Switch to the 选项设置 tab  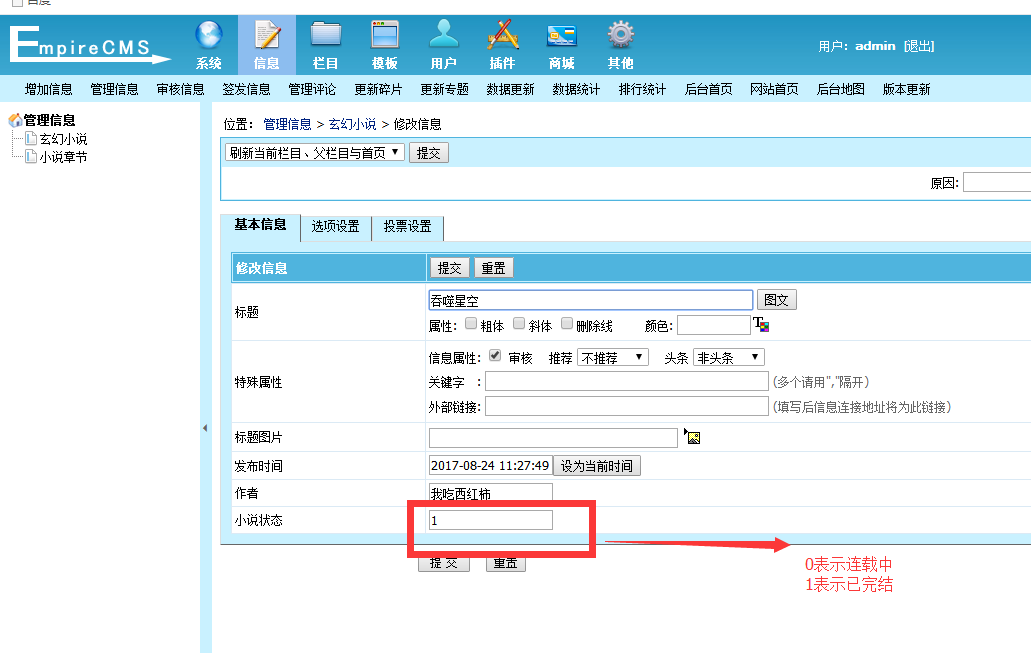click(x=335, y=227)
